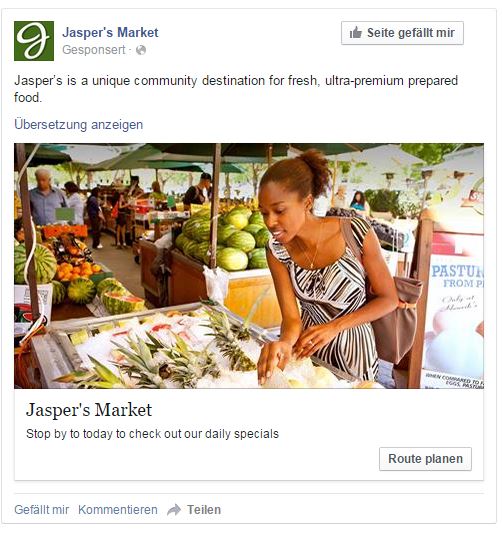Viewport: 502px width, 533px height.
Task: Click the globe public audience icon
Action: pos(141,50)
